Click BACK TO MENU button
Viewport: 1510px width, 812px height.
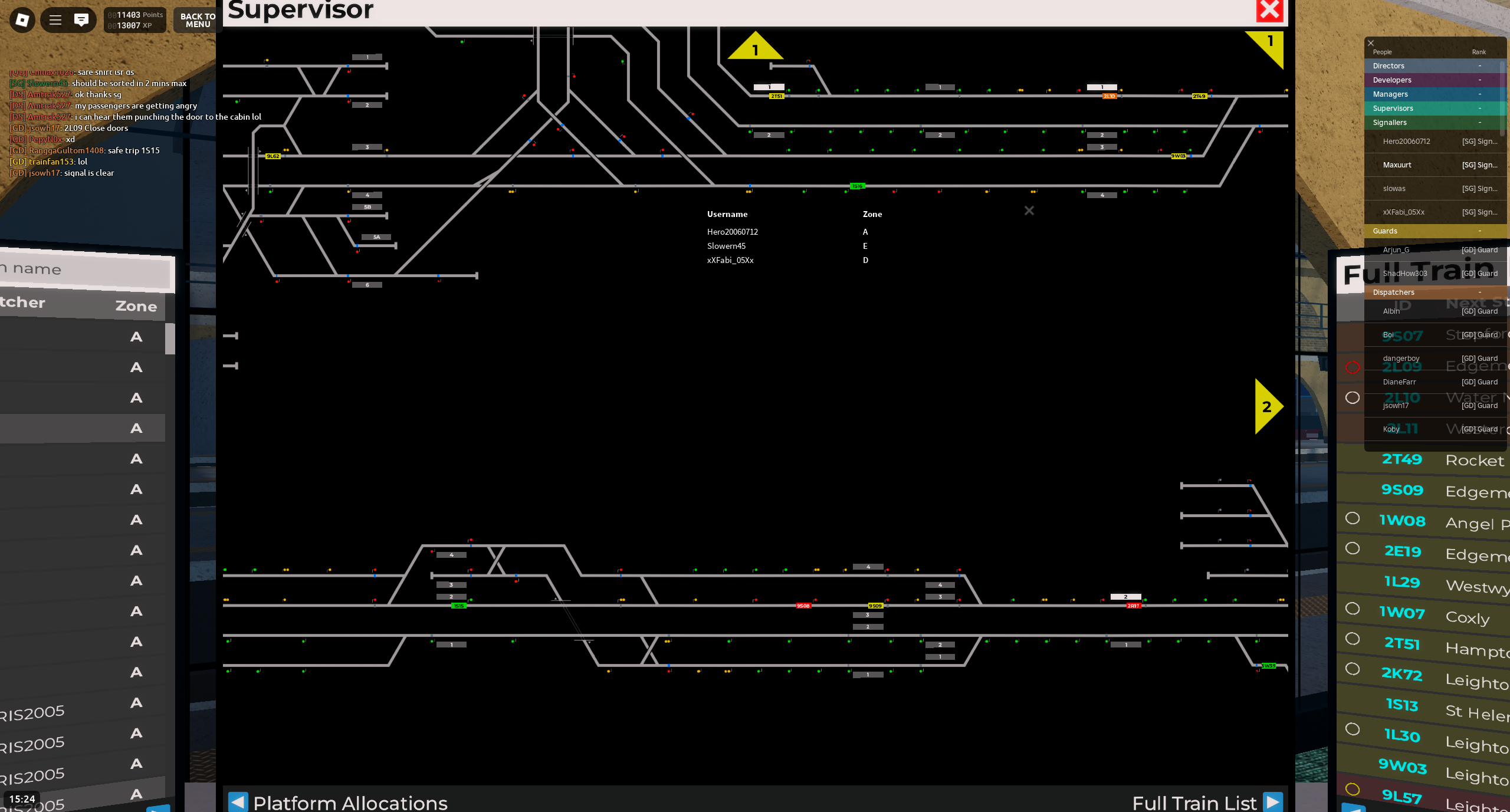coord(198,20)
